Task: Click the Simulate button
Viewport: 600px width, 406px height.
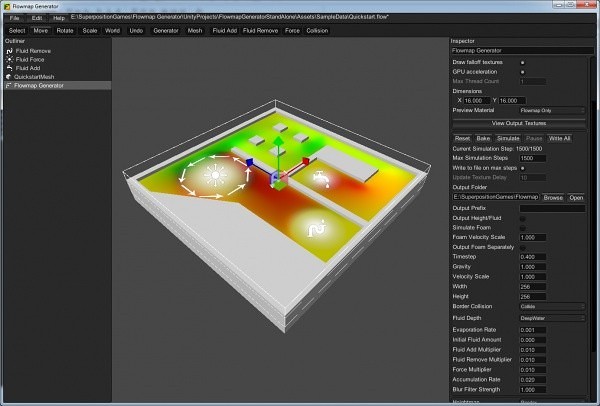Action: click(x=508, y=139)
